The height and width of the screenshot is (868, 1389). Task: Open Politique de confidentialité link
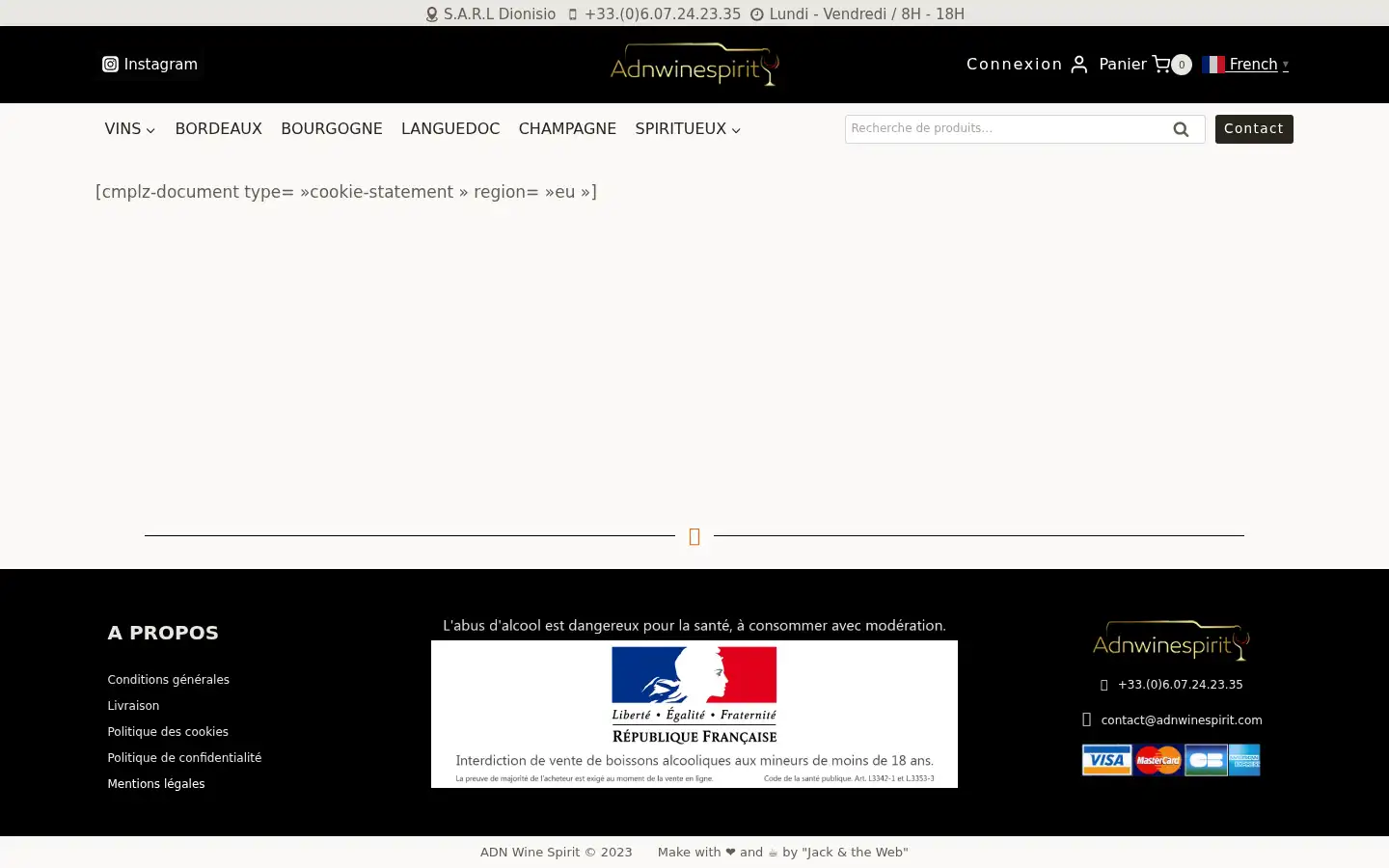(184, 758)
